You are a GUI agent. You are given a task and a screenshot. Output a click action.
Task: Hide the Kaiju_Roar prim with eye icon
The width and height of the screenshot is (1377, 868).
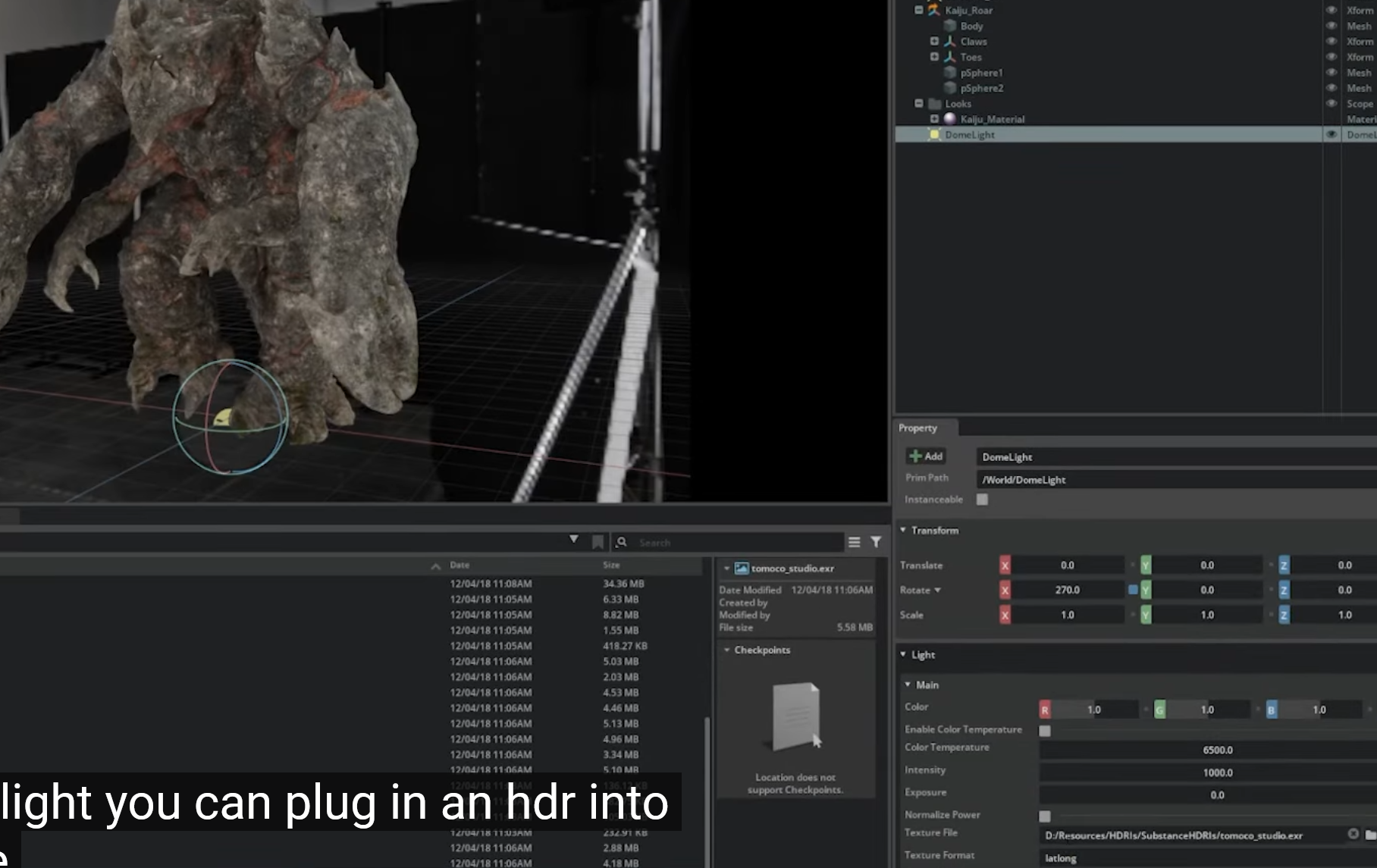[1331, 11]
